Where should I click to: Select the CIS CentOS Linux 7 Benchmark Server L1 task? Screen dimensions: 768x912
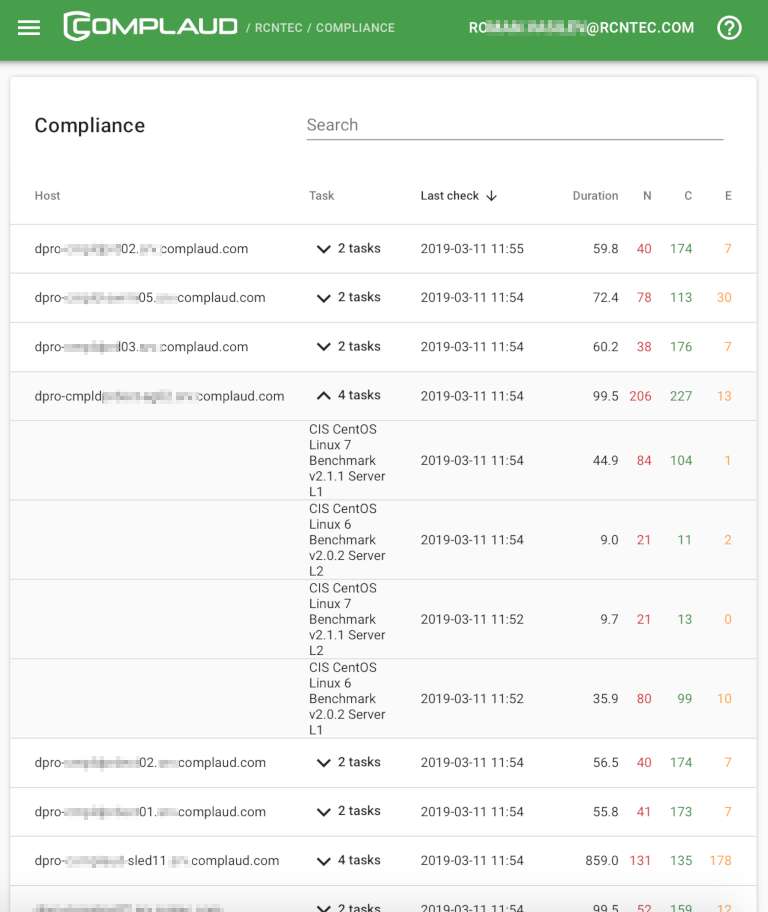(x=345, y=460)
